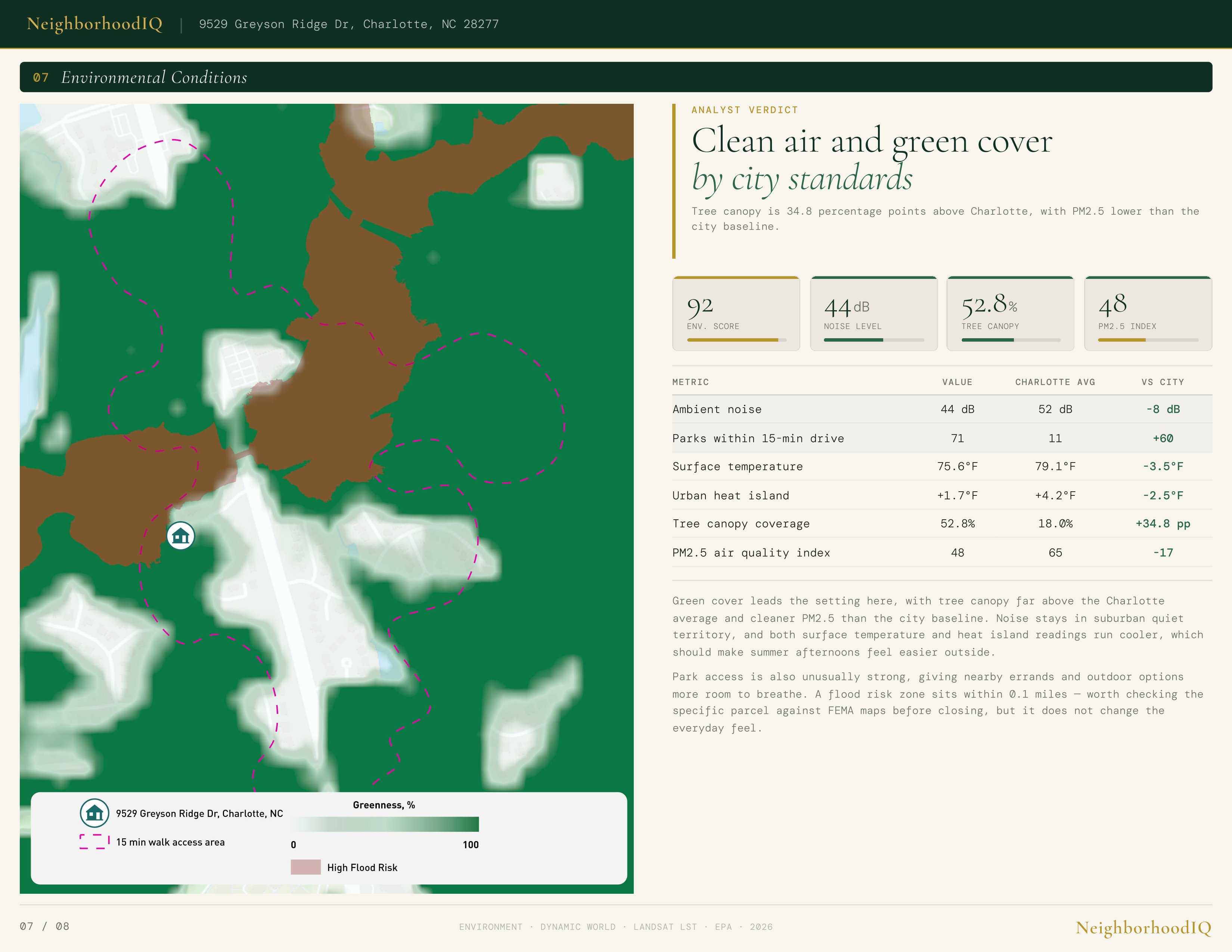Click the Surface temperature row label
The width and height of the screenshot is (1232, 952).
[737, 466]
